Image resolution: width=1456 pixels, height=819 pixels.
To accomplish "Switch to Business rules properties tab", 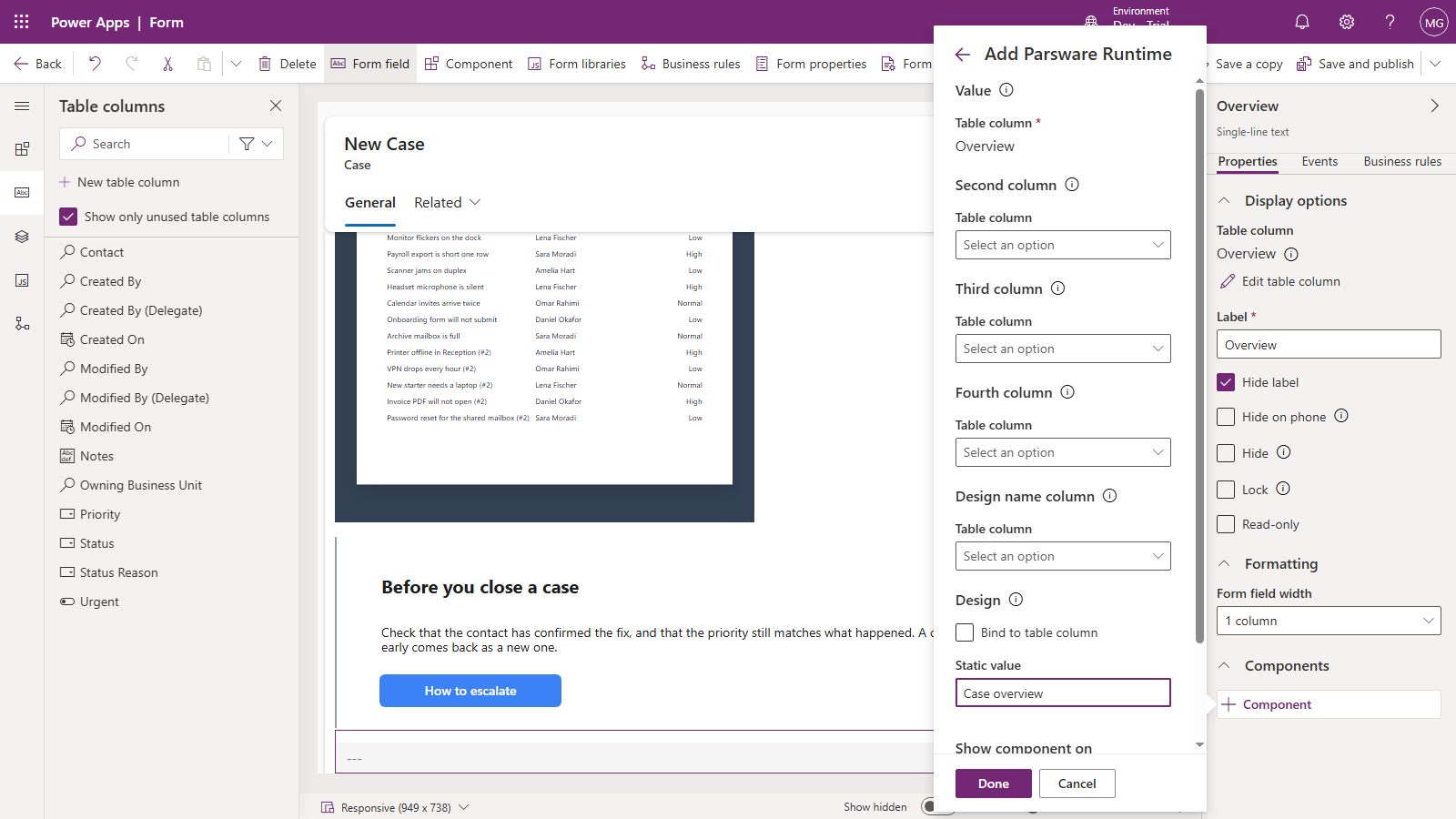I will 1402,161.
